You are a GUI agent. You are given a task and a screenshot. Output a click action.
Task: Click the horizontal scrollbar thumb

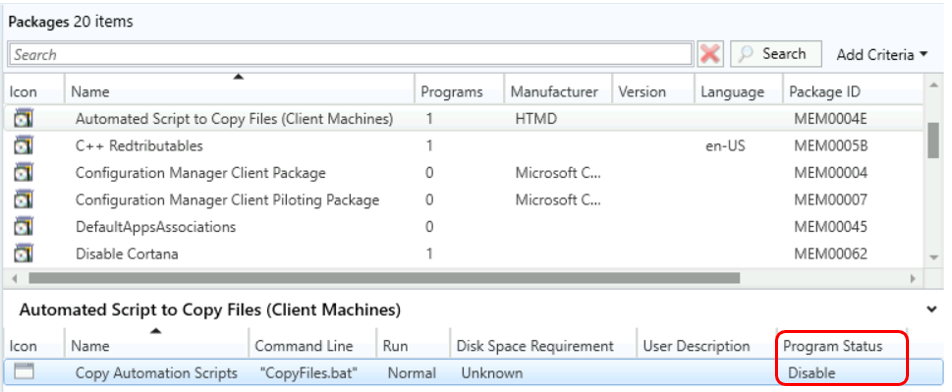pos(384,278)
